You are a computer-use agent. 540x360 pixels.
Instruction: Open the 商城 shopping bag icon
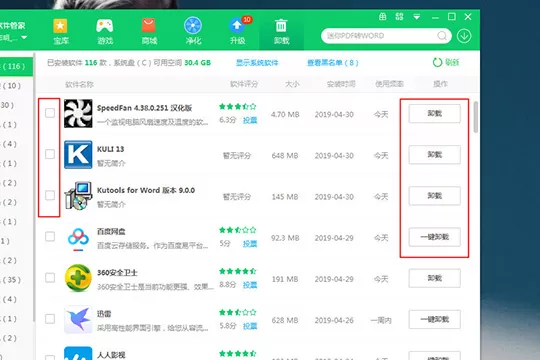(149, 31)
